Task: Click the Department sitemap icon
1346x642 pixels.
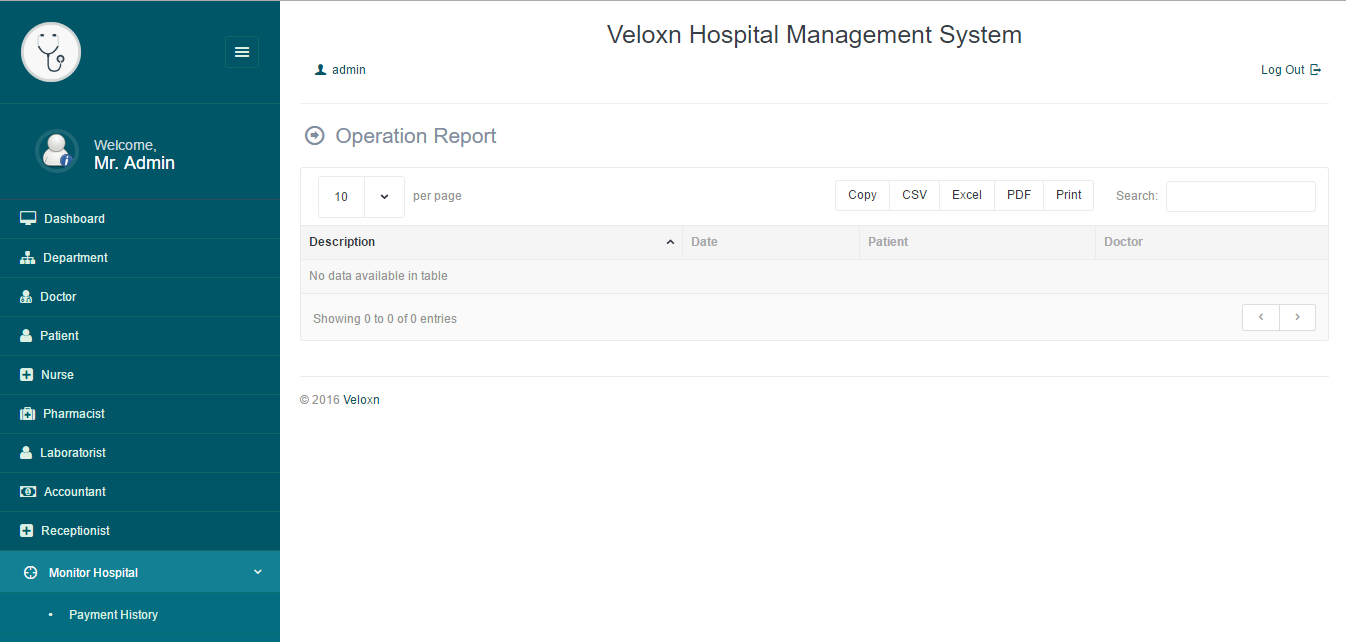Action: pos(27,258)
